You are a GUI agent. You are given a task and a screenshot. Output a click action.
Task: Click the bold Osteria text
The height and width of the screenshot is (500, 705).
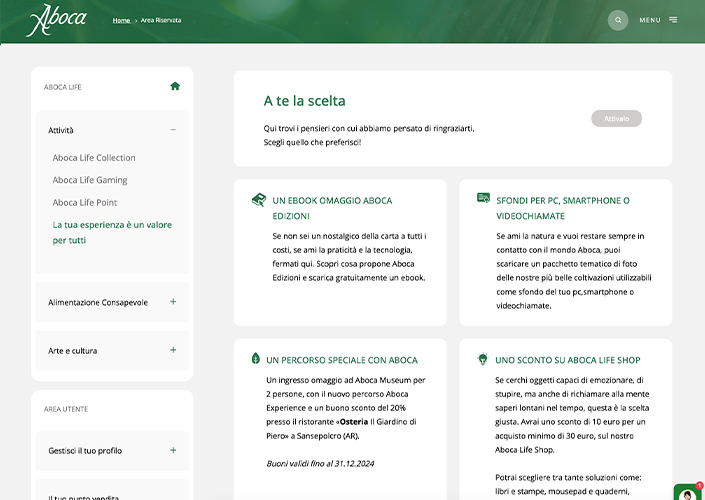(354, 422)
